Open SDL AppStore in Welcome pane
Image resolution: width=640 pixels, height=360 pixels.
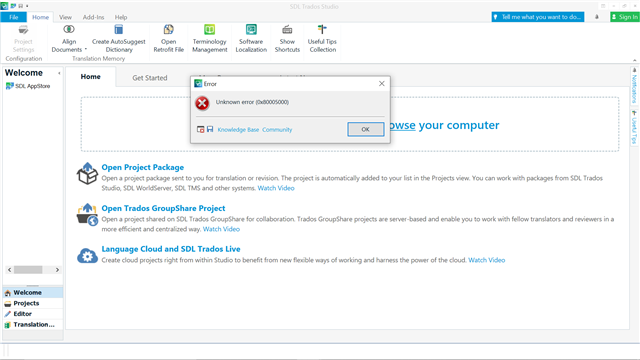point(28,86)
